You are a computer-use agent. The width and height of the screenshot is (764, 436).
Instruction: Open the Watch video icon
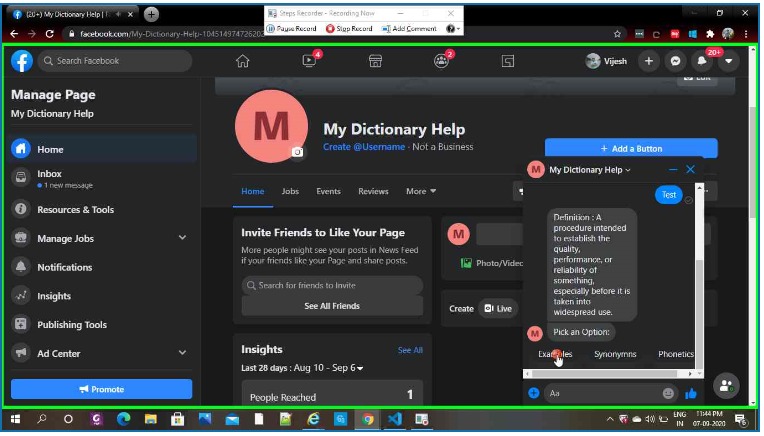pos(309,61)
